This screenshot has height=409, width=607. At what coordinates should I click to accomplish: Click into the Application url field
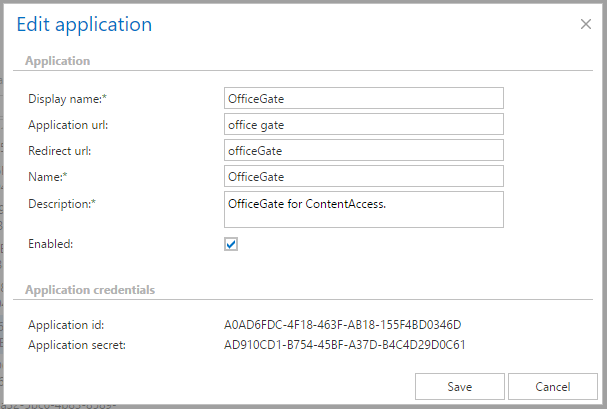[x=363, y=124]
